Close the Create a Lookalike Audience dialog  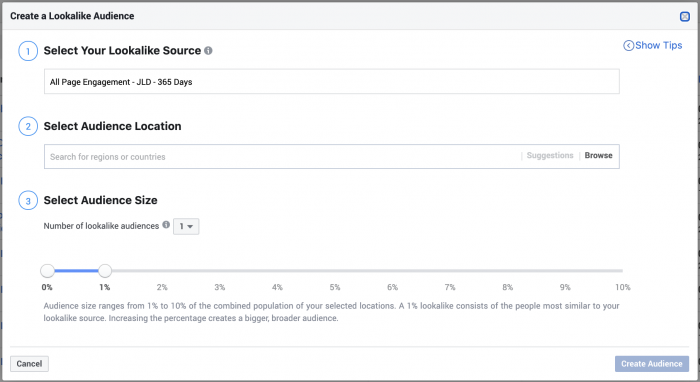(684, 17)
